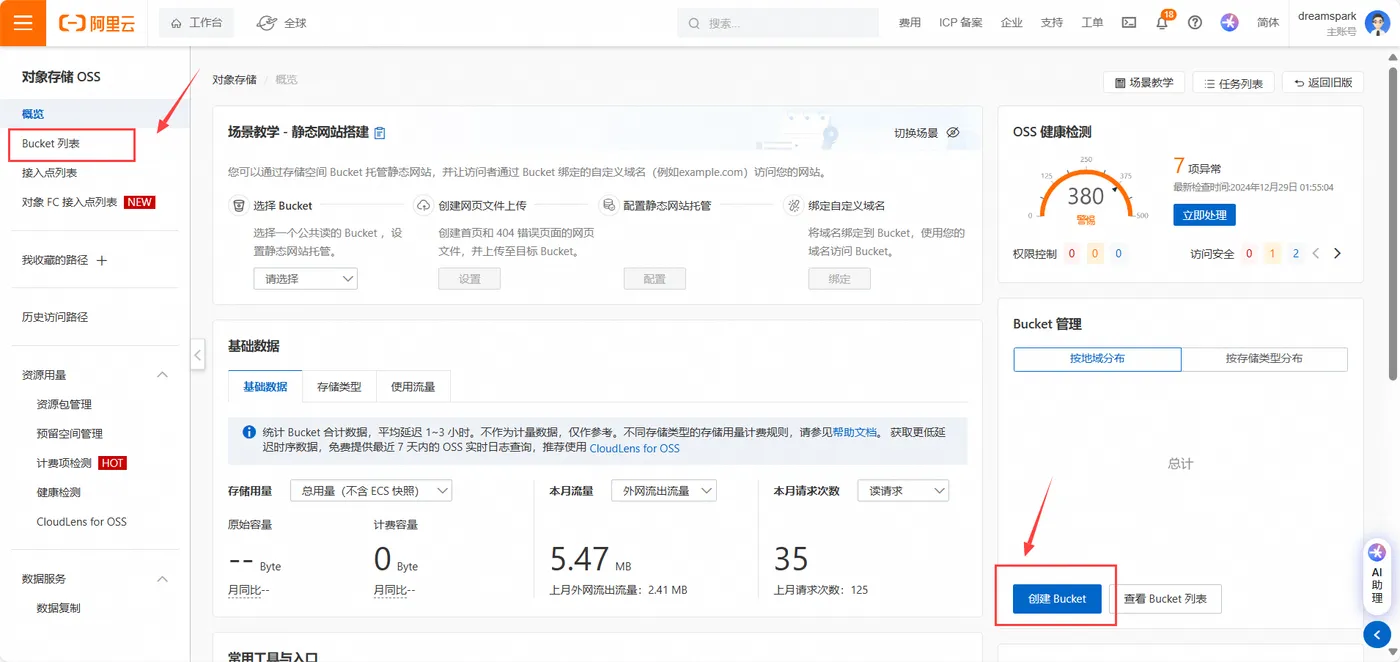Viewport: 1400px width, 662px height.
Task: Switch to 按地域分布 view
Action: point(1097,359)
